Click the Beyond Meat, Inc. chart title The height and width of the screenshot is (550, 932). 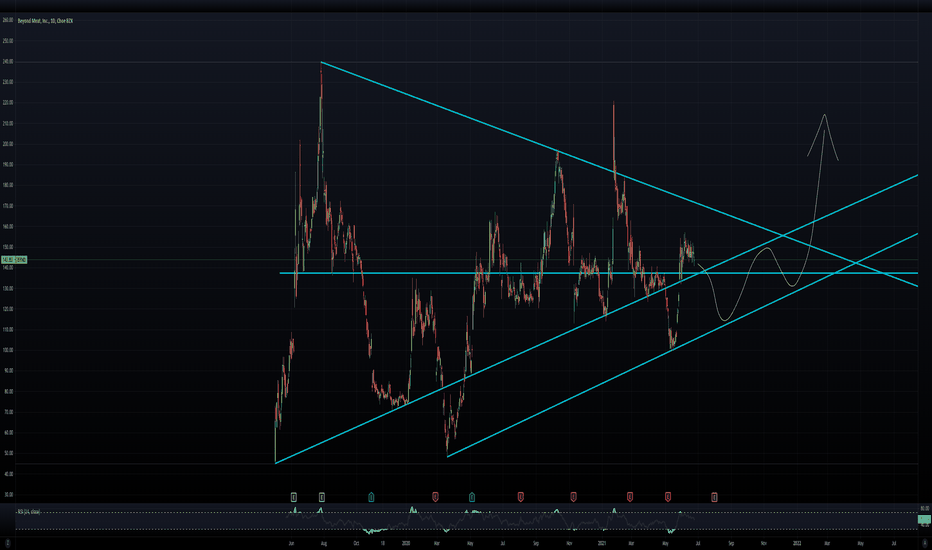(45, 21)
